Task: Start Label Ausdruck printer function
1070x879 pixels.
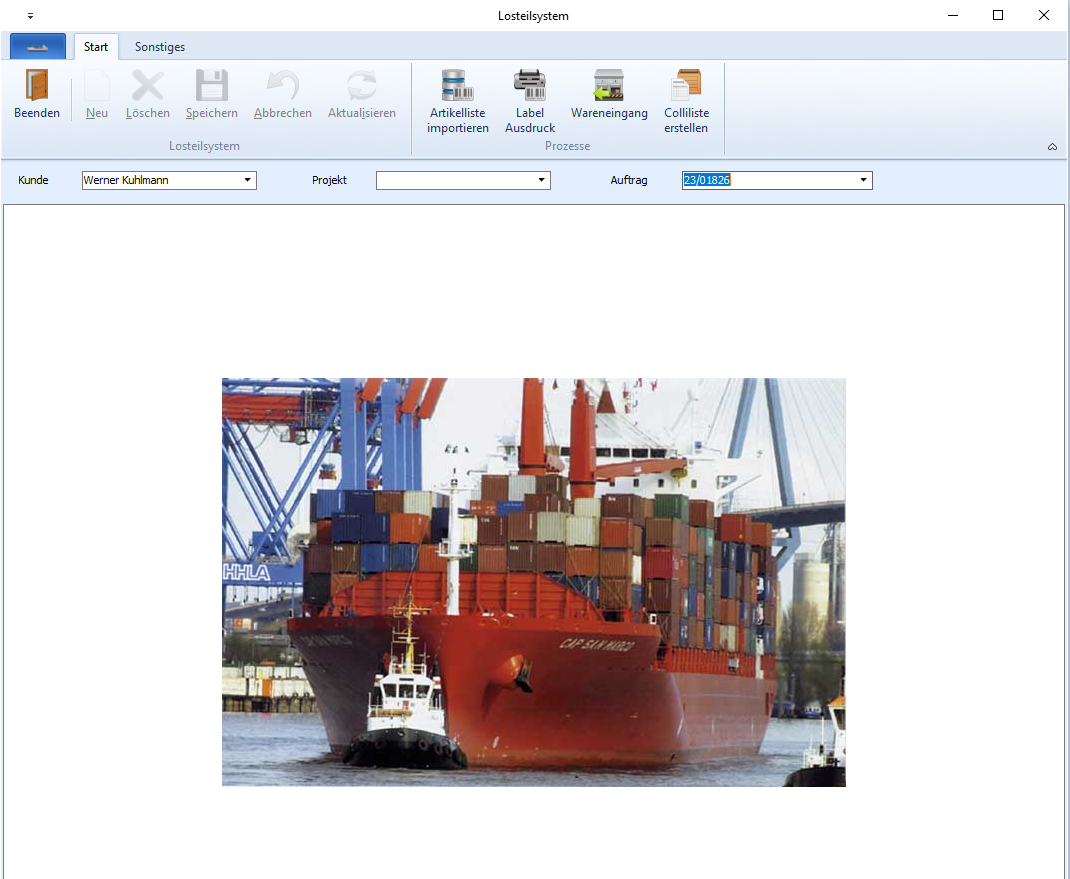Action: coord(530,101)
